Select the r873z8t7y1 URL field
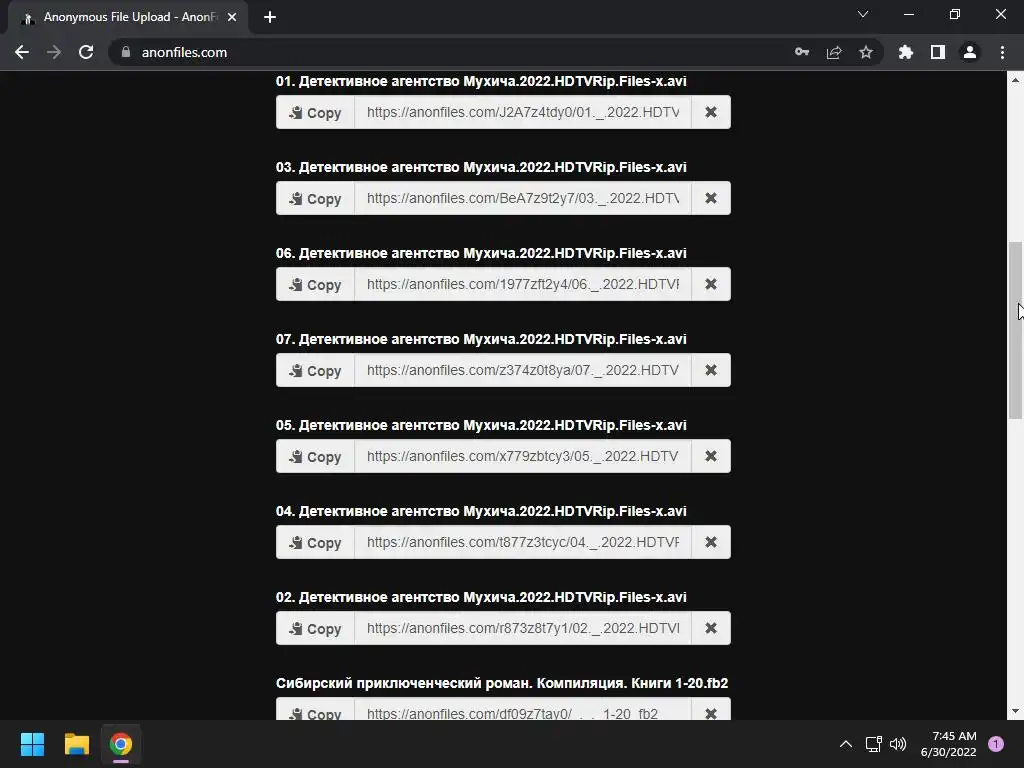 point(523,628)
